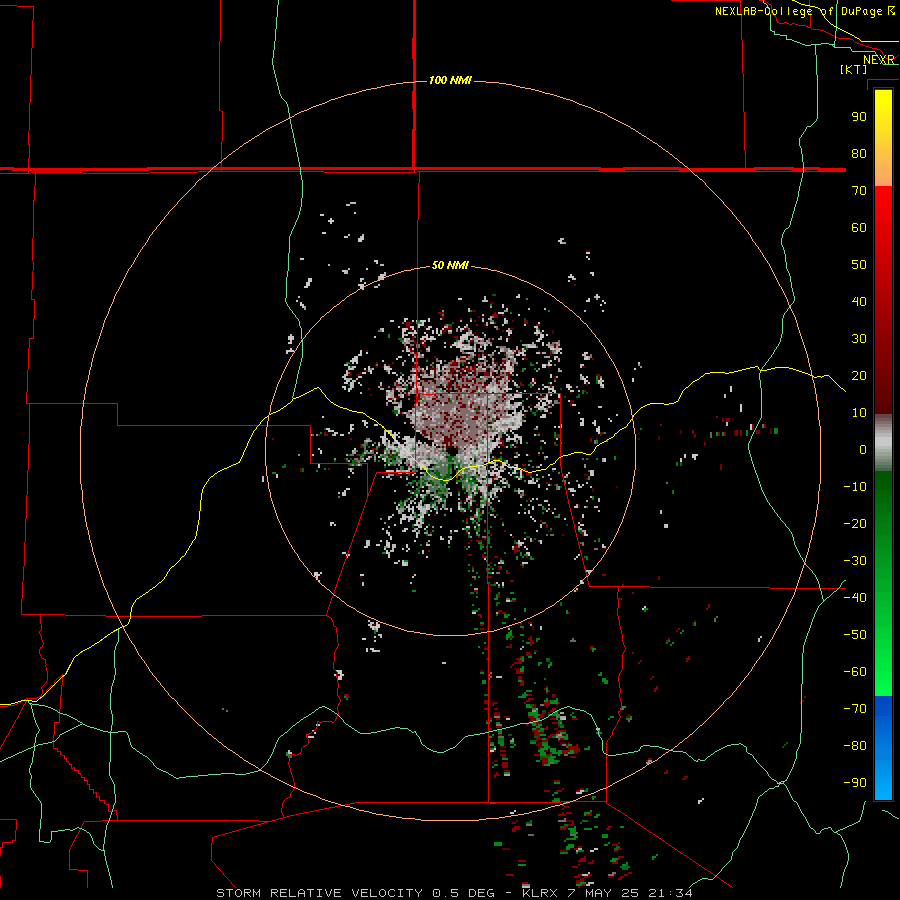Screen dimensions: 900x900
Task: Click the 30 value on velocity scale
Action: [859, 339]
